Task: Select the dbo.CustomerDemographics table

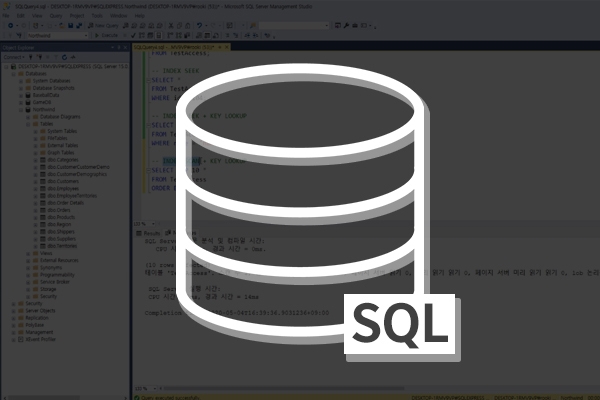Action: [x=77, y=174]
